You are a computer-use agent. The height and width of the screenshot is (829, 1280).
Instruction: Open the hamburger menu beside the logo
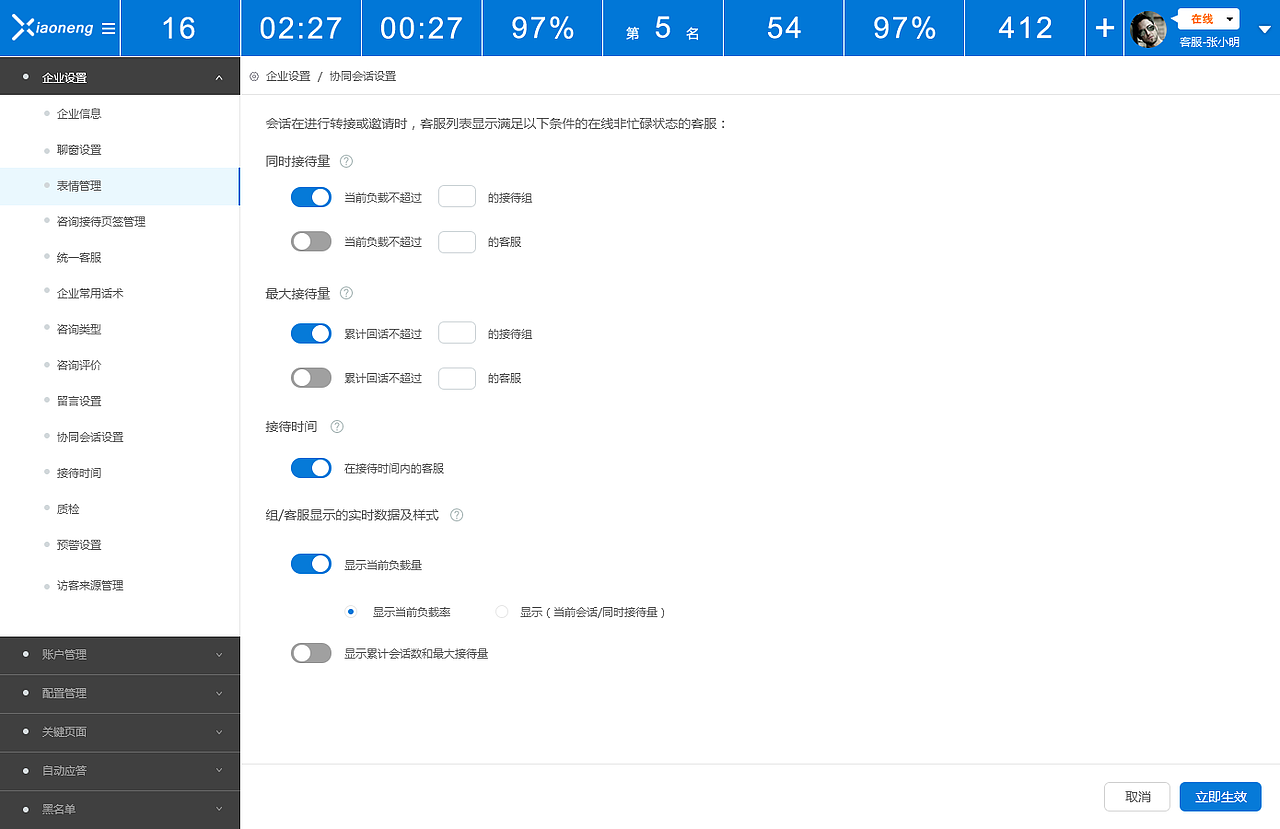point(107,29)
